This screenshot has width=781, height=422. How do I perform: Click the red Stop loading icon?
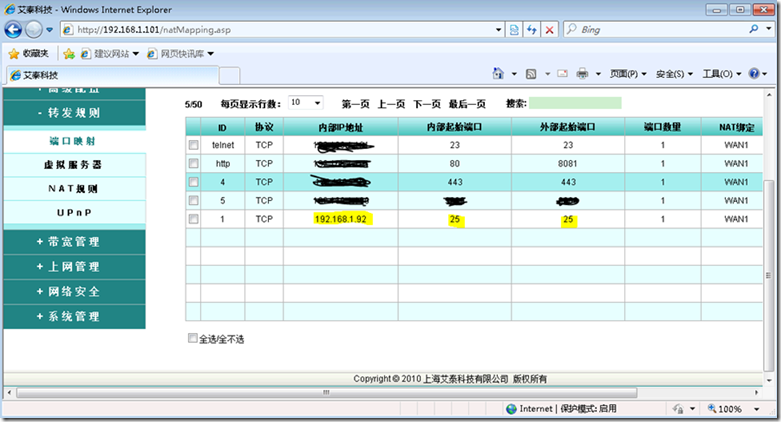coord(549,30)
